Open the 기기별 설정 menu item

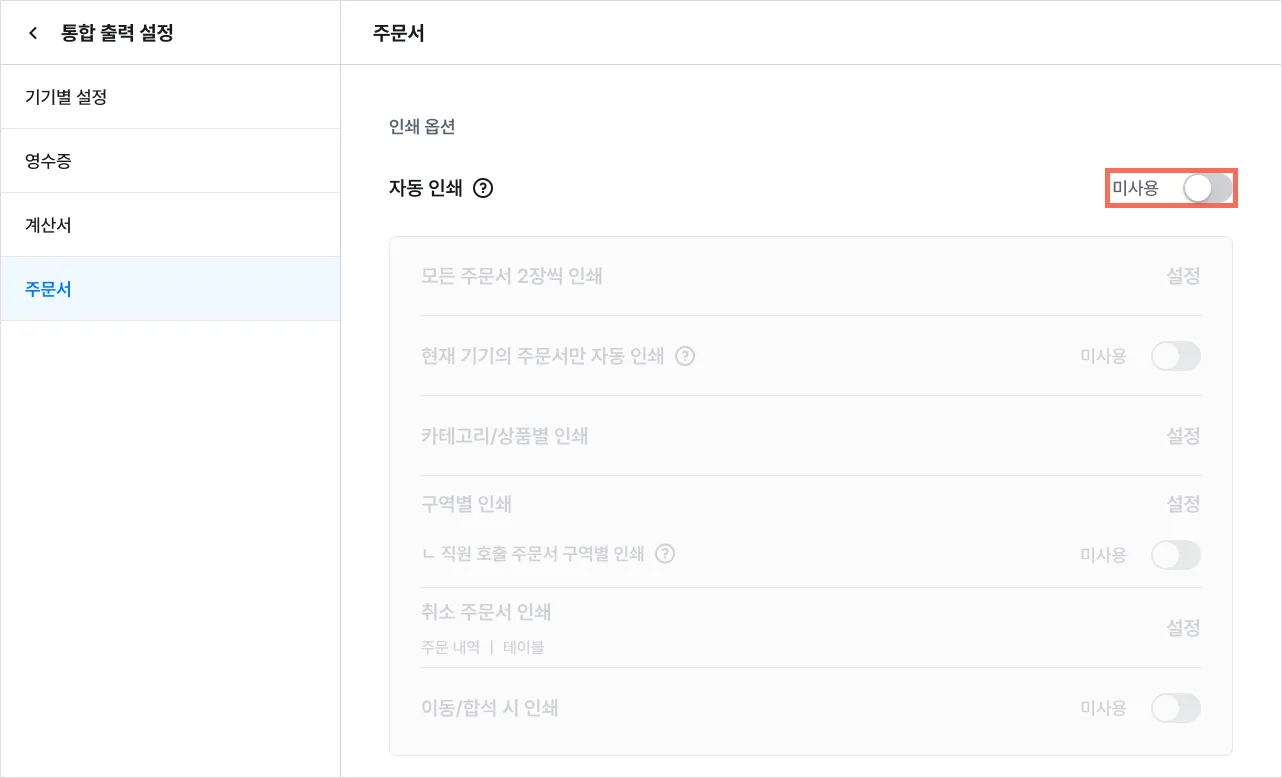tap(170, 97)
